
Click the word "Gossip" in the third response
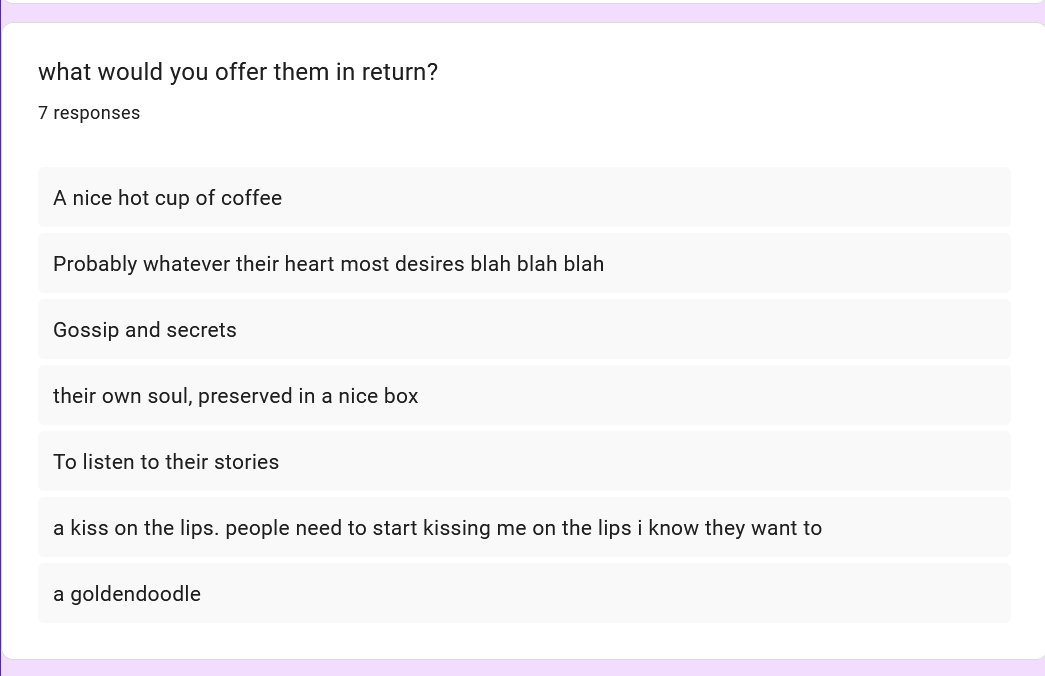(x=85, y=330)
